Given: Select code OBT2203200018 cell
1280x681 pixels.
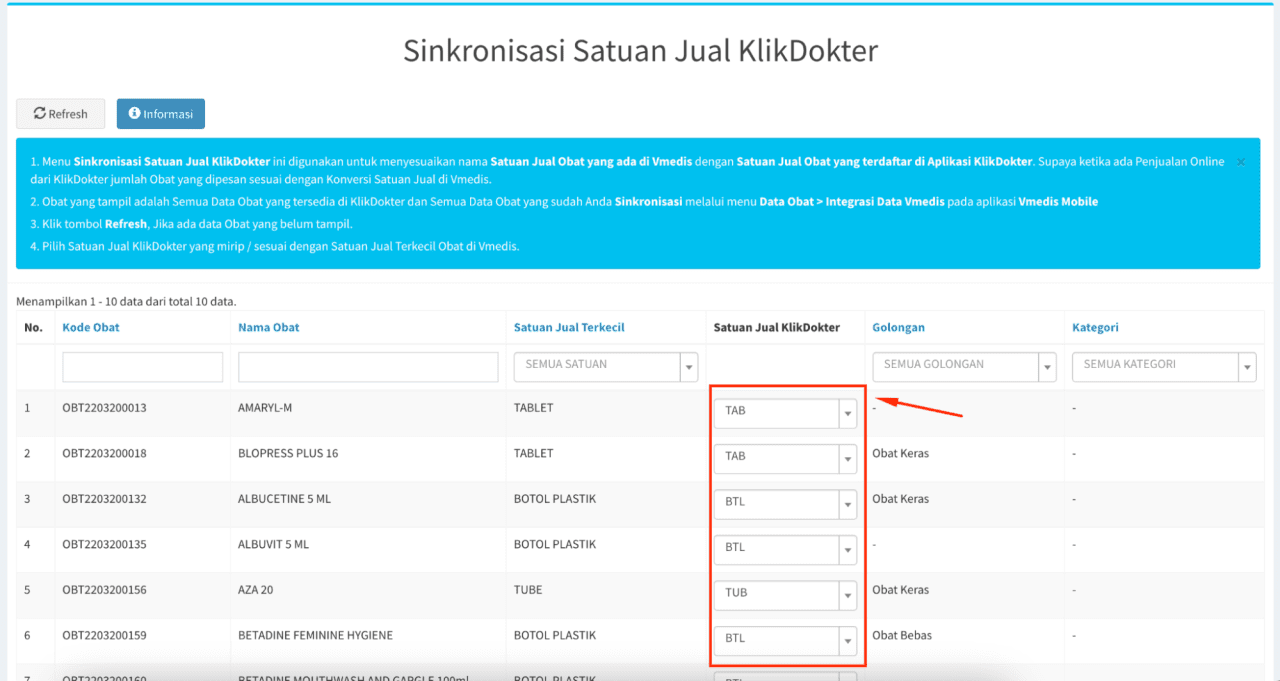Looking at the screenshot, I should tap(104, 453).
